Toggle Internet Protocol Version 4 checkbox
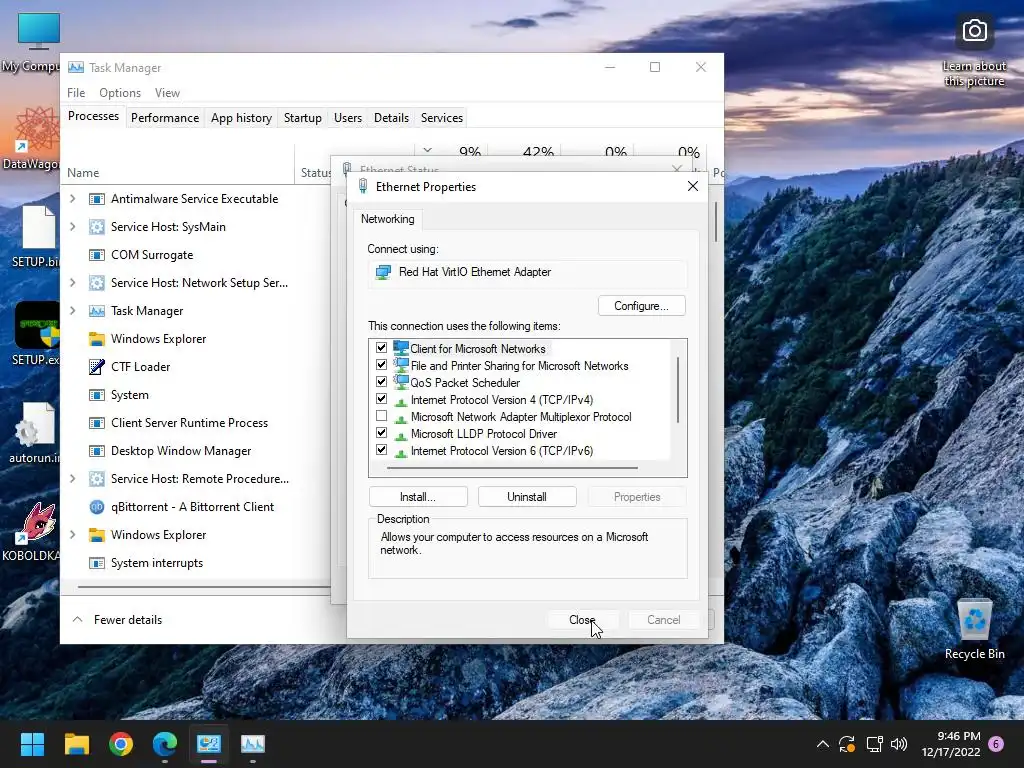The height and width of the screenshot is (768, 1024). point(381,399)
